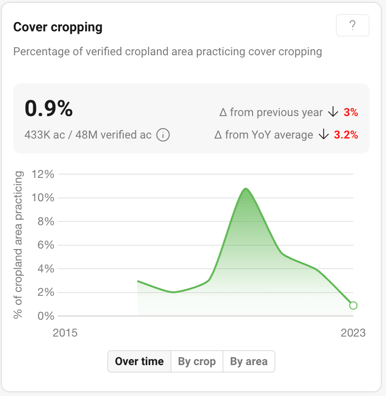Click the 2023 x-axis label

click(353, 333)
